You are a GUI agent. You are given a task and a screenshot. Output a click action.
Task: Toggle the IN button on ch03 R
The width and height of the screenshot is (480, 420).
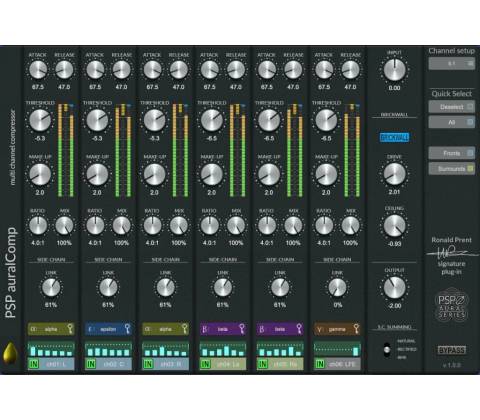point(148,364)
